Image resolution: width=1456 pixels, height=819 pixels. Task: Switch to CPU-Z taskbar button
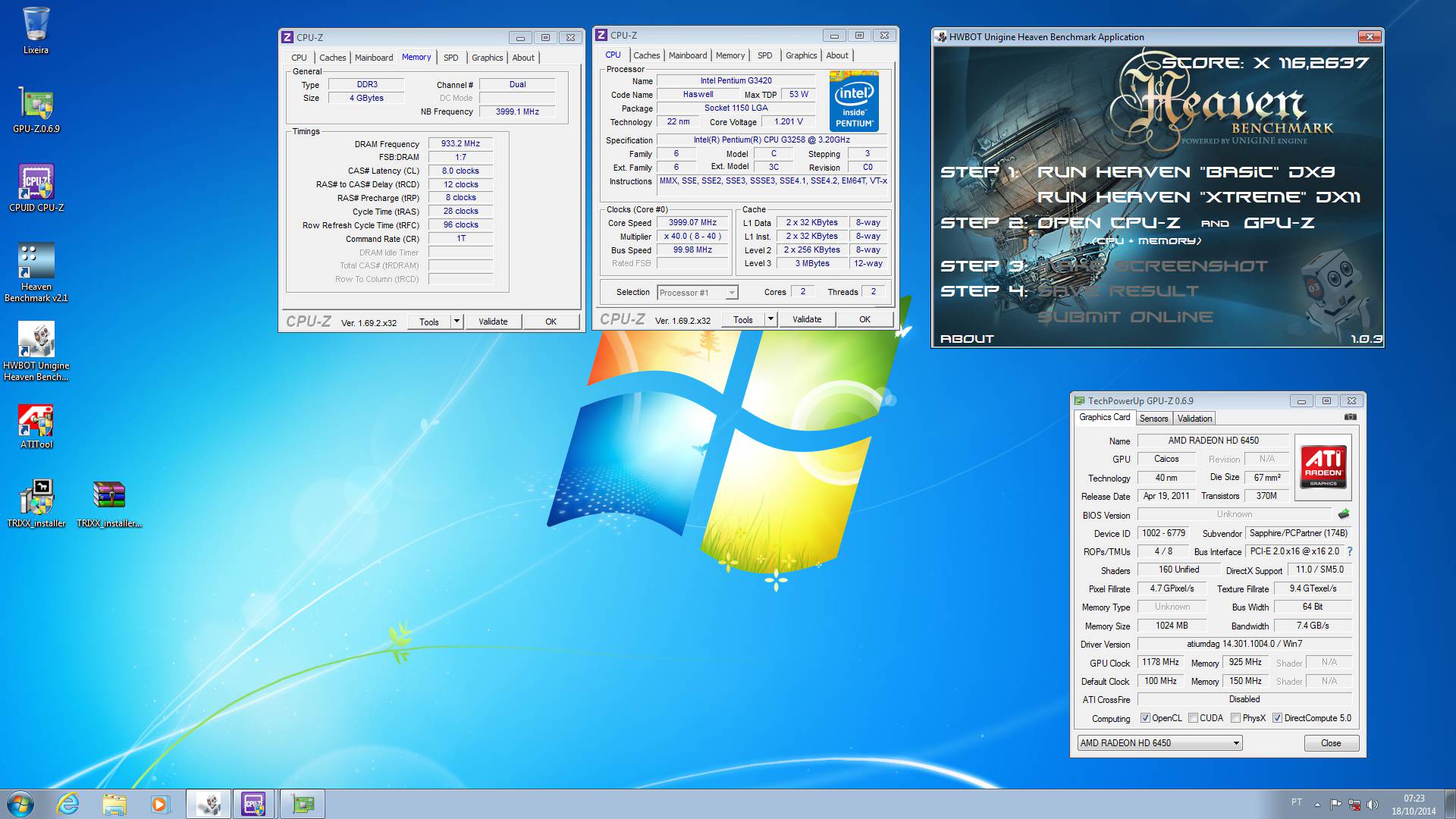[254, 804]
